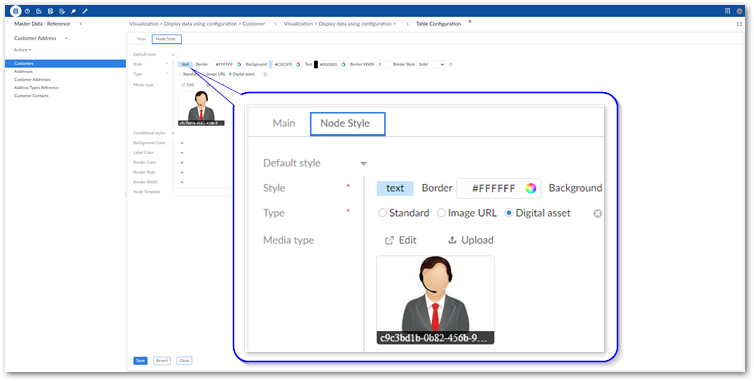754x381 pixels.
Task: Open the Background color wheel picker
Action: click(298, 64)
